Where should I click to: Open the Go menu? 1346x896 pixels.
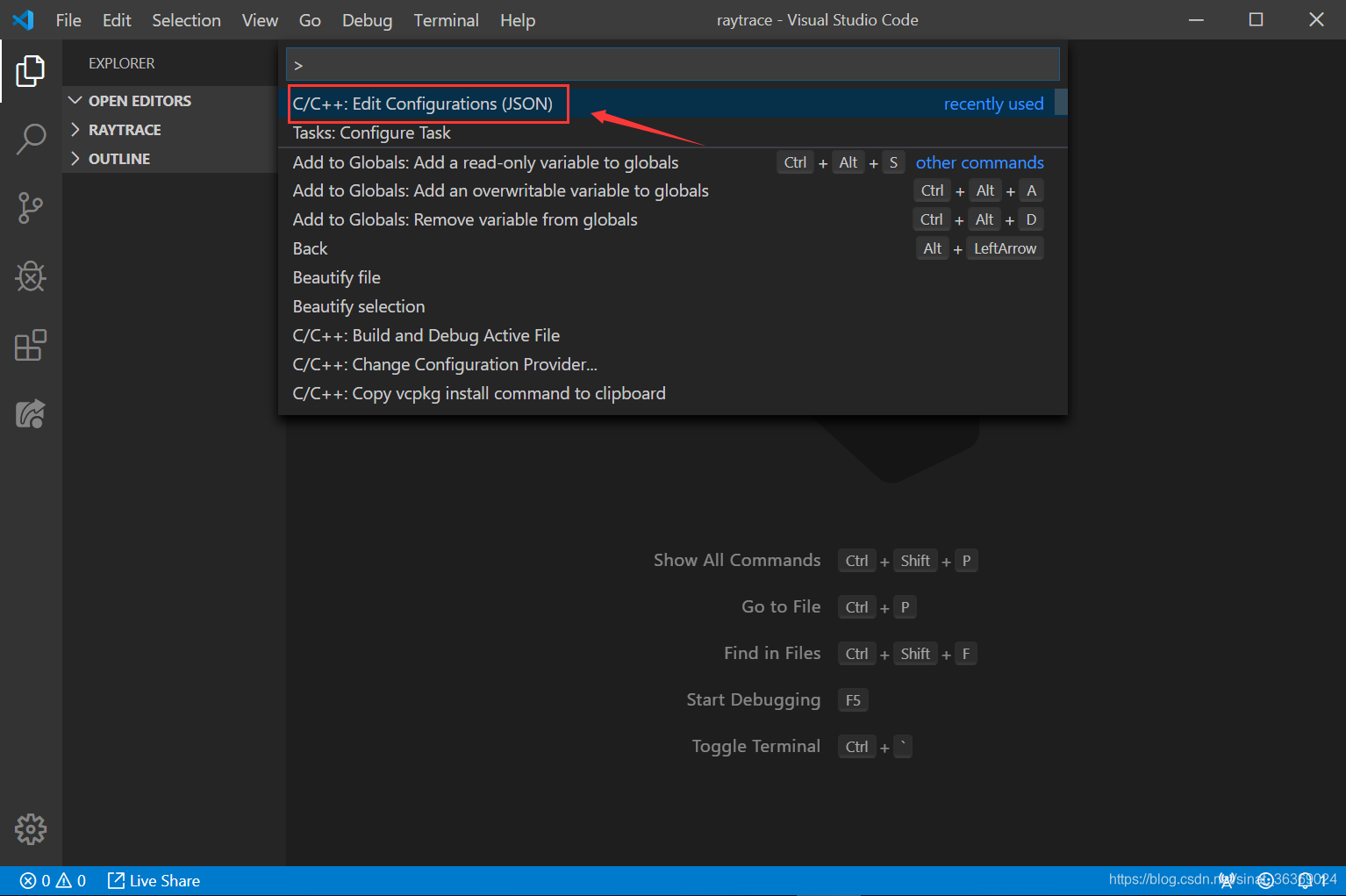(x=310, y=20)
